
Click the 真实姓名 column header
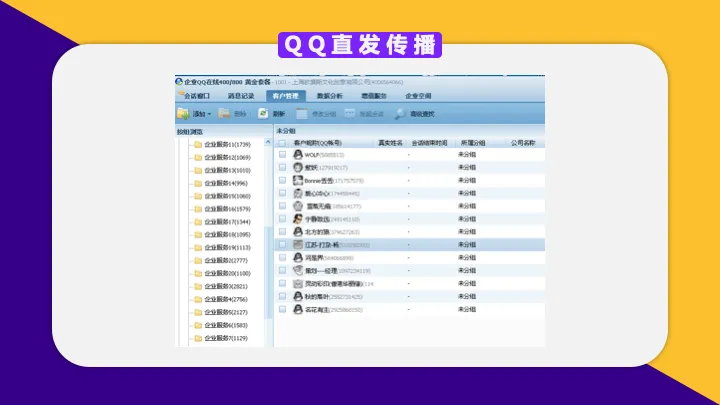(390, 143)
